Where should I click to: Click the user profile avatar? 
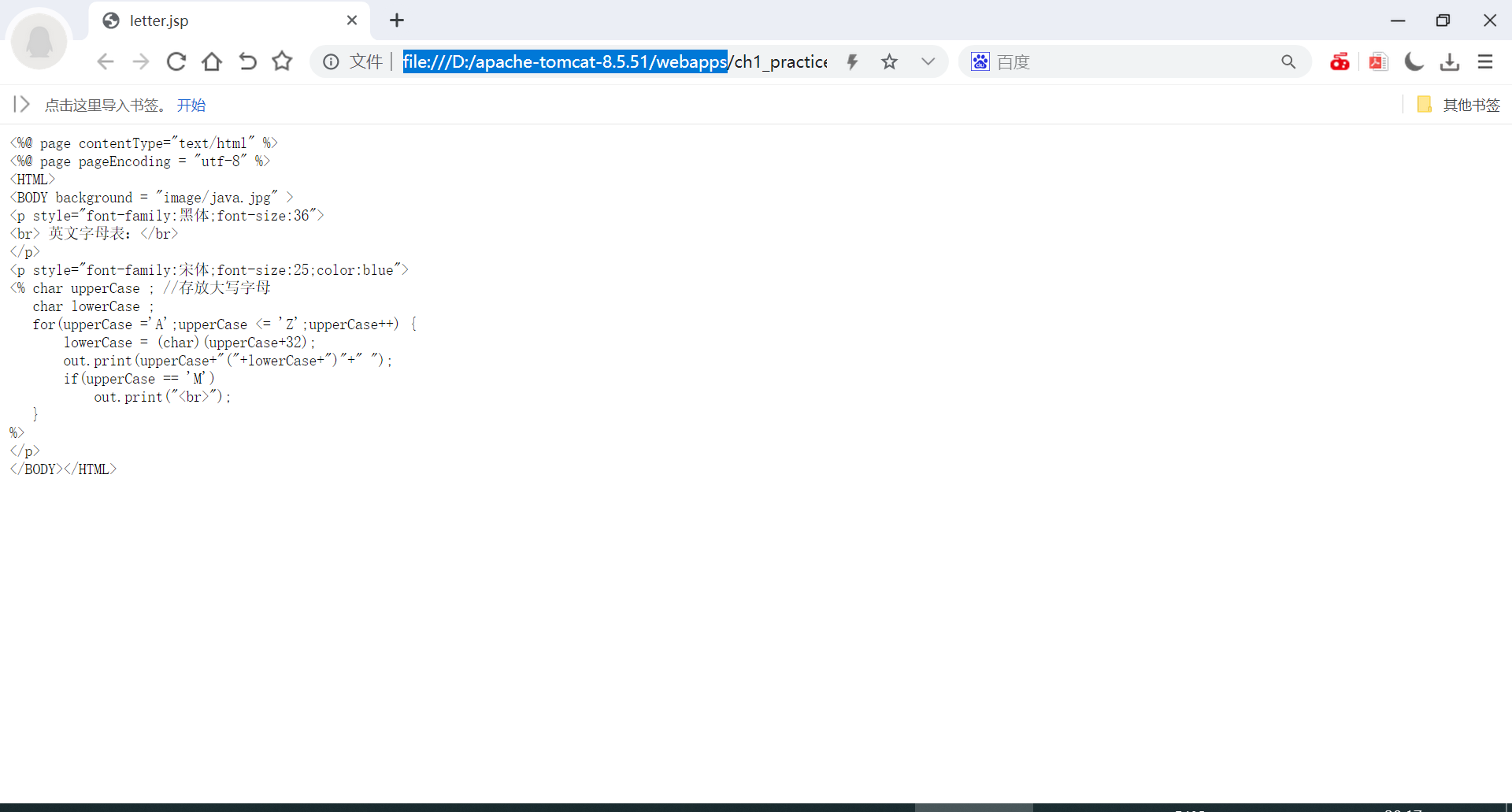pyautogui.click(x=39, y=39)
